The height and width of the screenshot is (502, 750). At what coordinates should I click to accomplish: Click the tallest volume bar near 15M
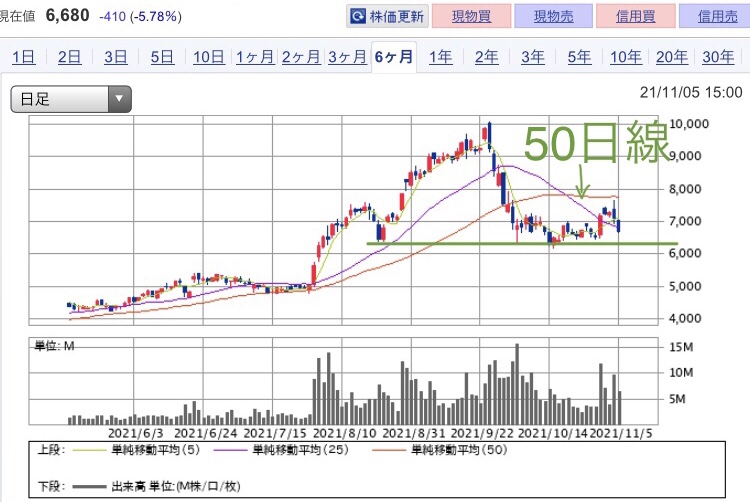(517, 383)
